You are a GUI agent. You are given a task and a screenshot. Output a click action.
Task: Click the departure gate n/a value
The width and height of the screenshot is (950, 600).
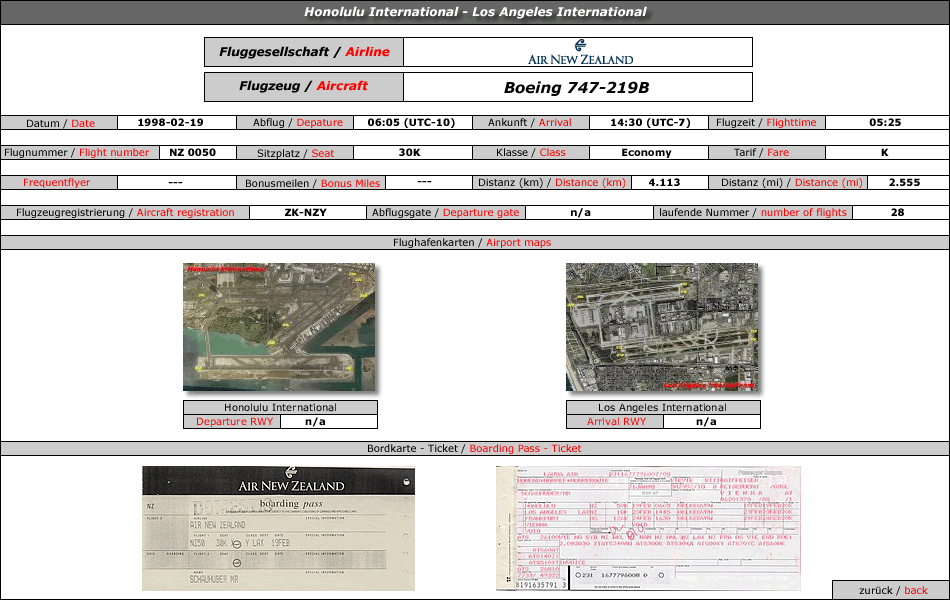580,213
